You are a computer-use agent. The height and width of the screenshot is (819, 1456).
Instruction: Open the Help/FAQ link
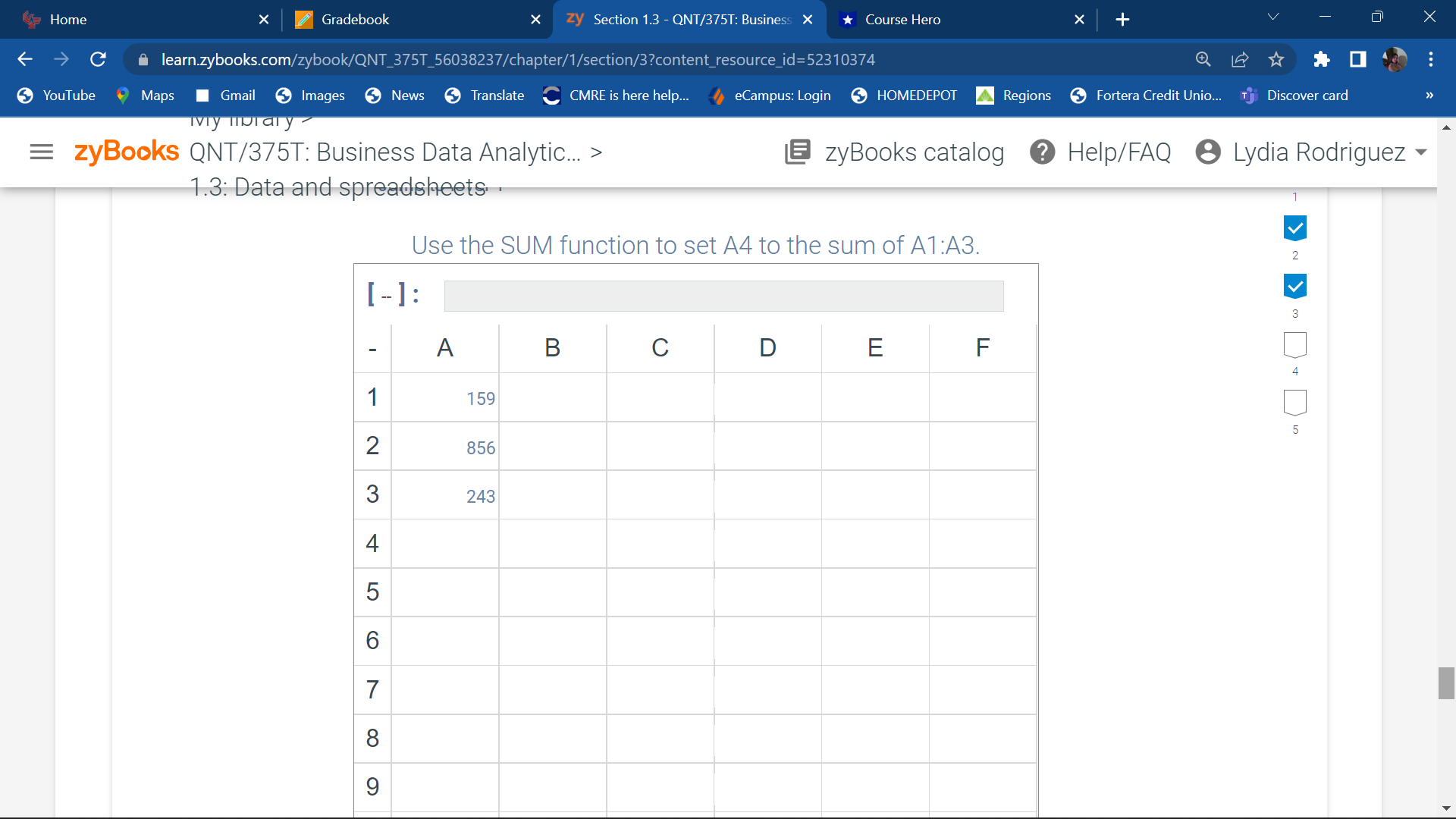[1119, 152]
